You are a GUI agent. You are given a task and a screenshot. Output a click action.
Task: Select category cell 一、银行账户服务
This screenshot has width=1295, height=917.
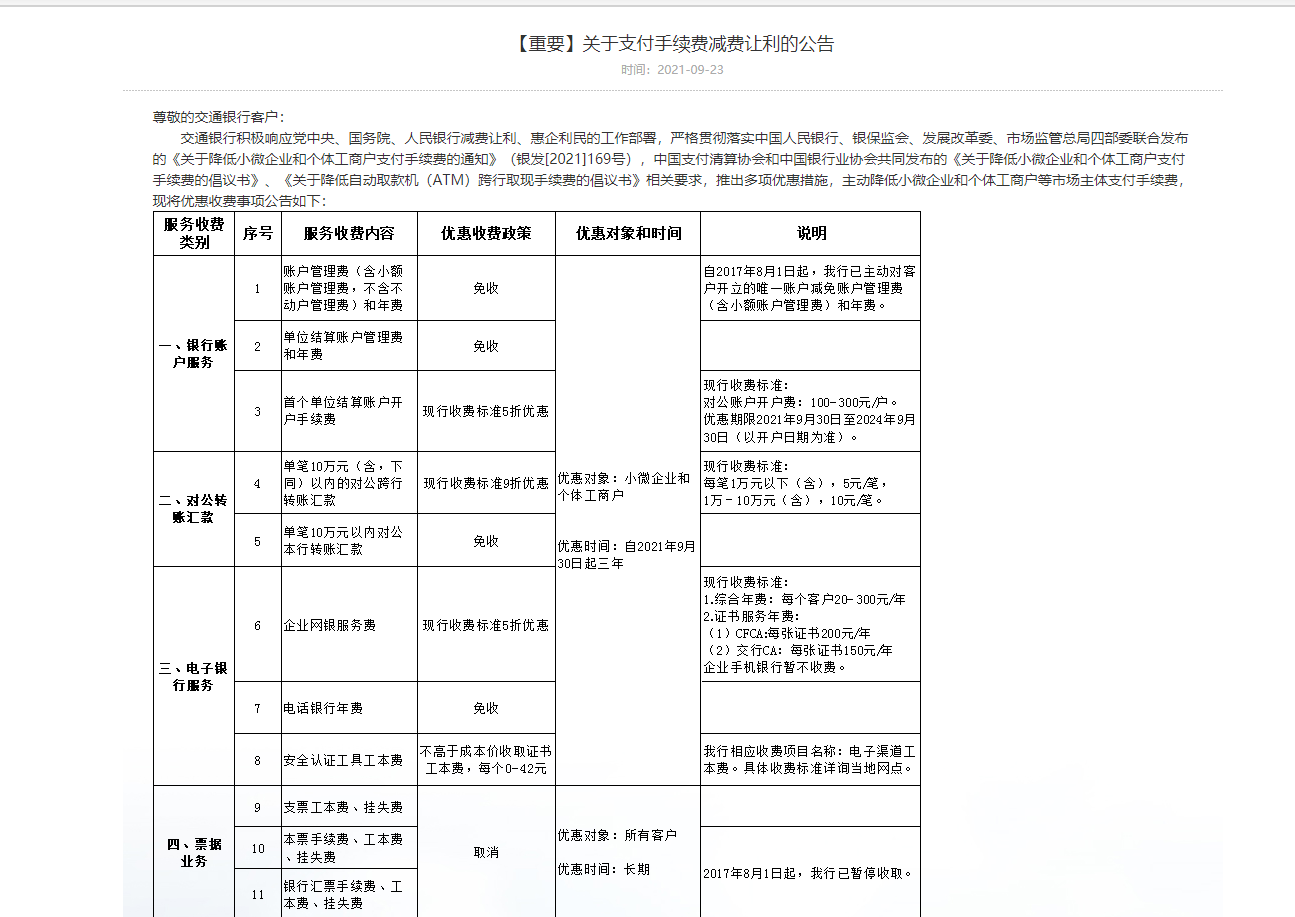pyautogui.click(x=194, y=353)
